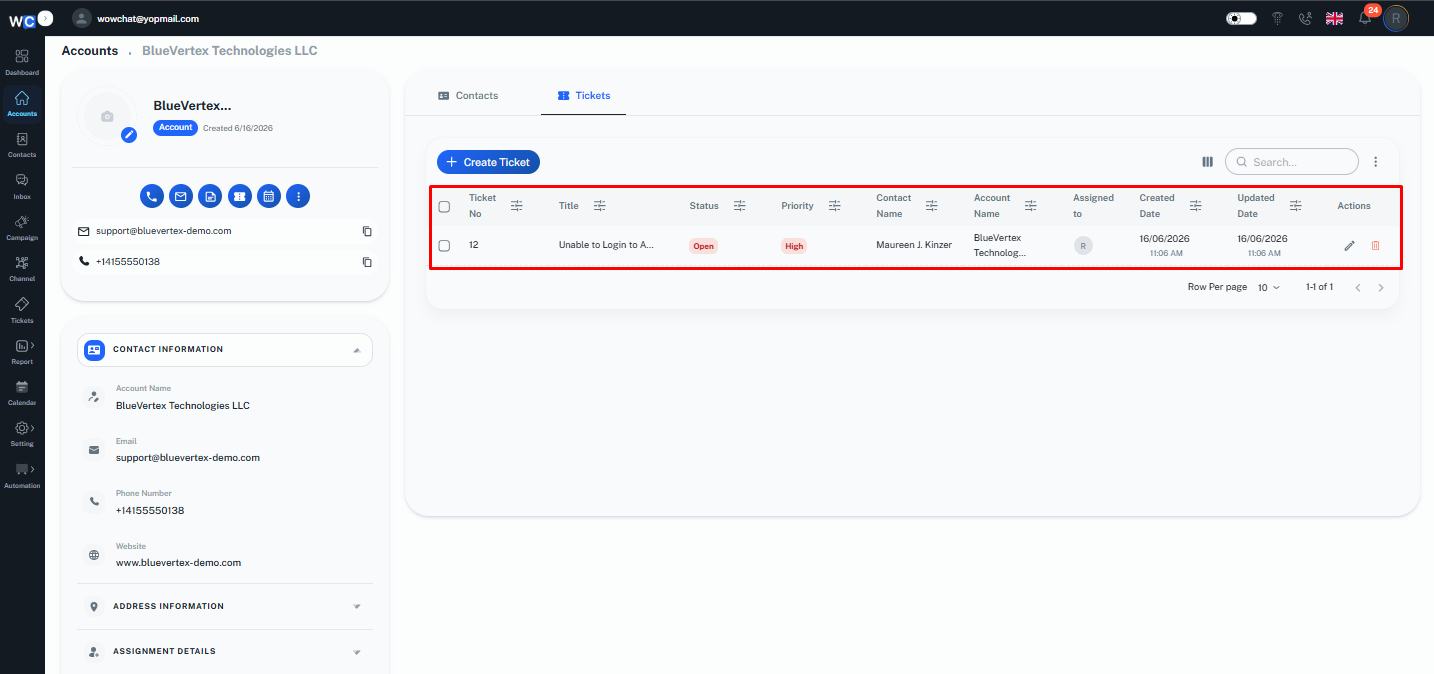Image resolution: width=1434 pixels, height=674 pixels.
Task: Go to the next page of tickets
Action: (x=1381, y=288)
